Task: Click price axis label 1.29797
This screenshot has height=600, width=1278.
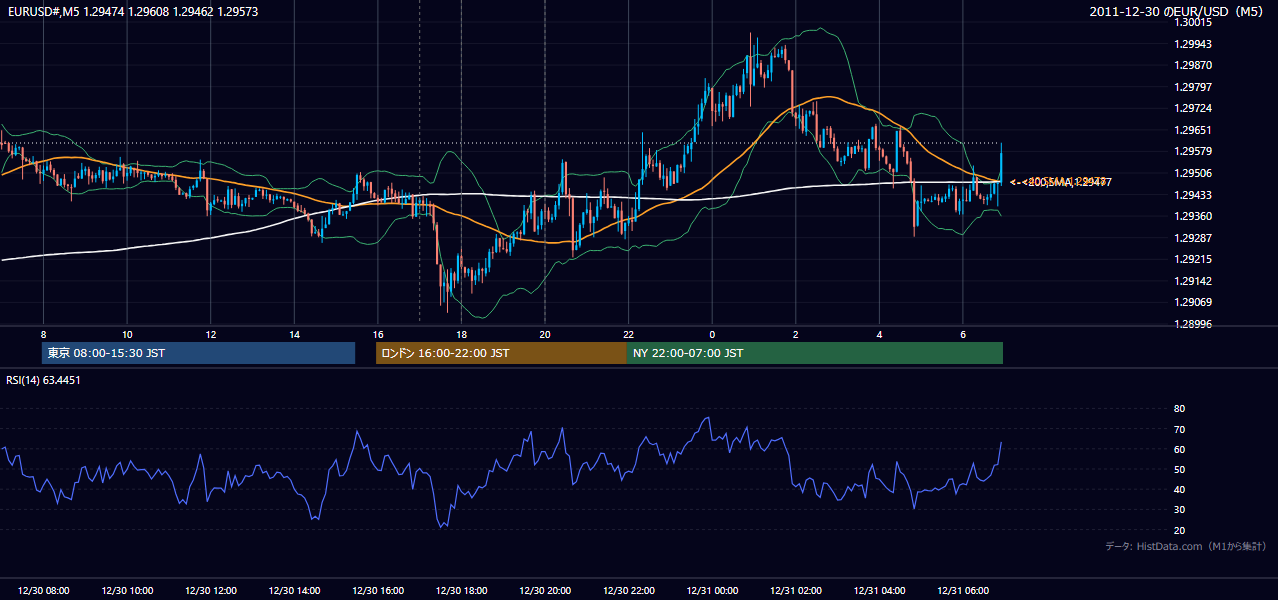Action: pos(1193,87)
